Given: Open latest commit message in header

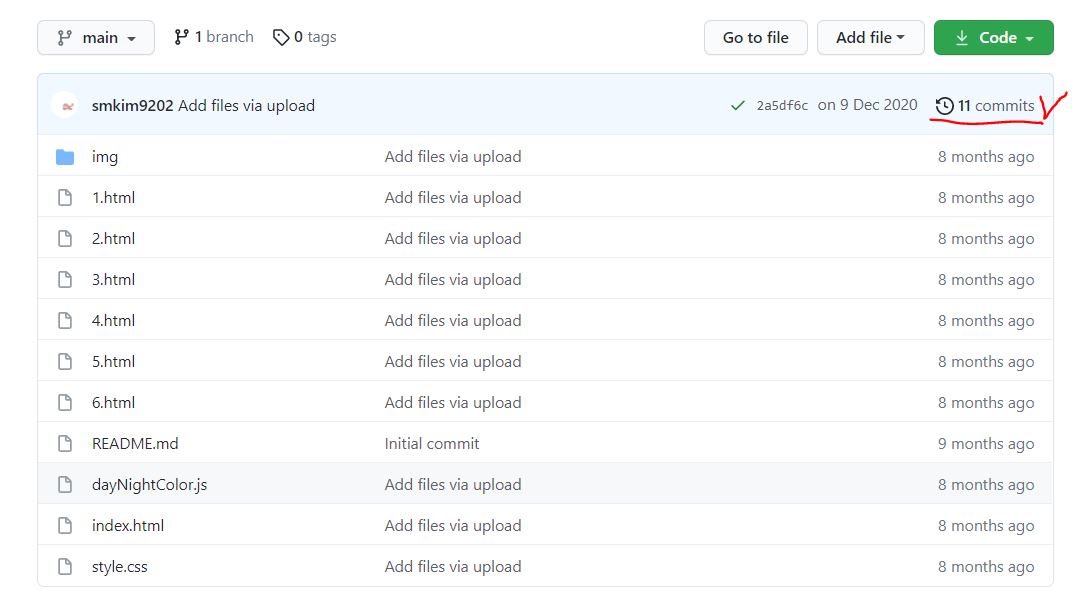Looking at the screenshot, I should pyautogui.click(x=246, y=106).
